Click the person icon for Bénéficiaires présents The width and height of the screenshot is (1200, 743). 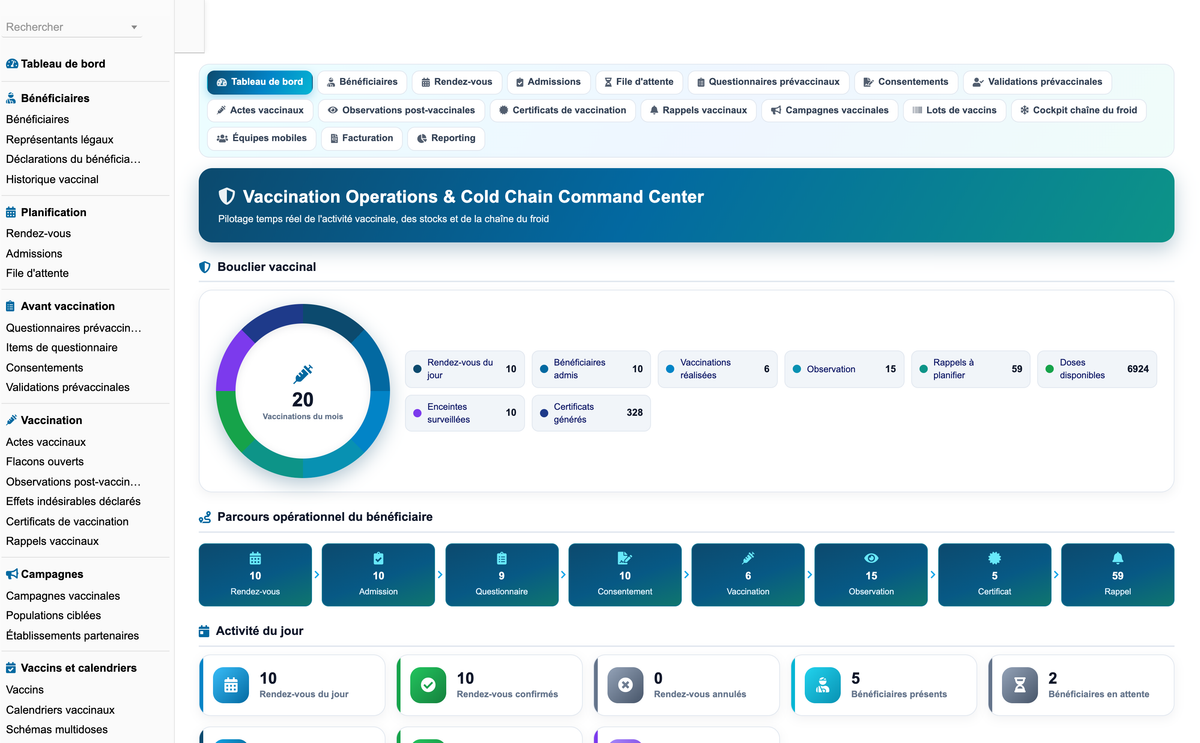[x=823, y=685]
